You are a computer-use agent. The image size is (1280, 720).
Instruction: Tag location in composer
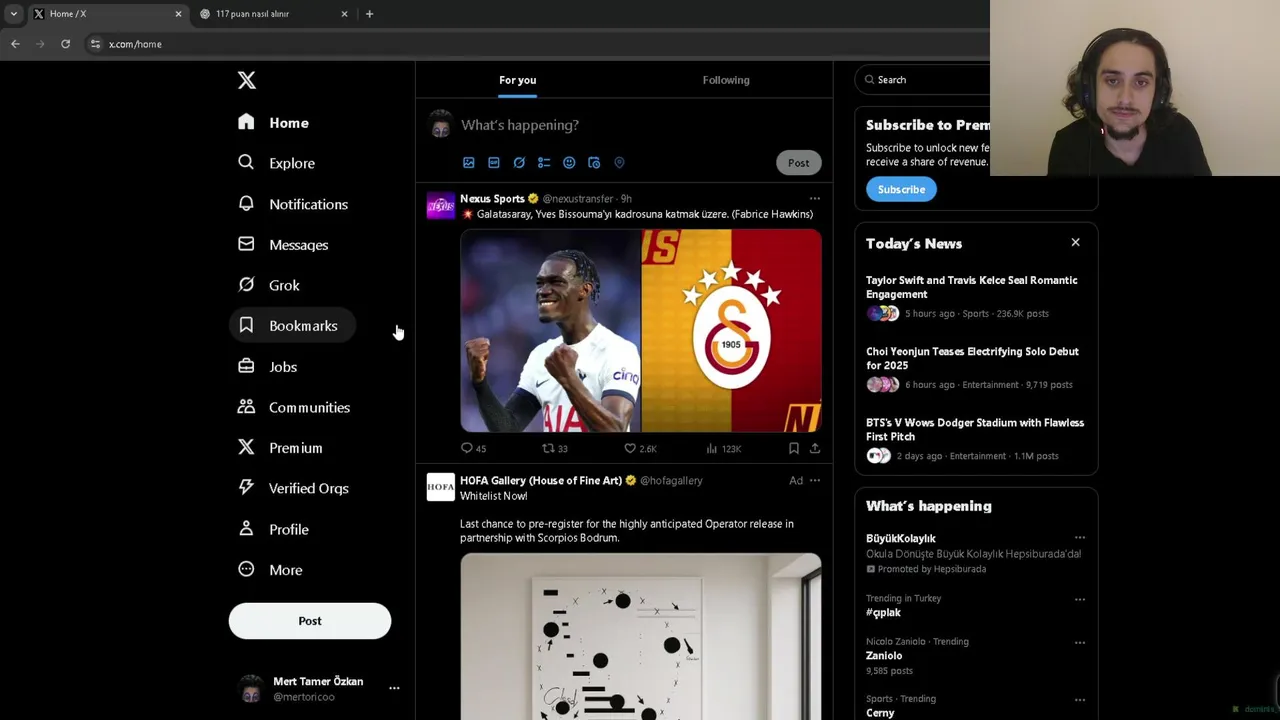pos(619,162)
